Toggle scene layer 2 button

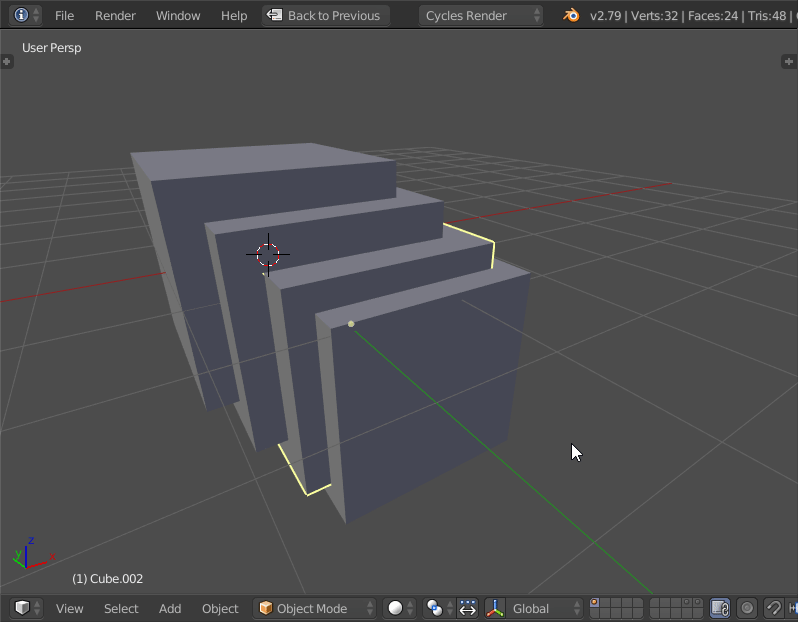pos(605,603)
